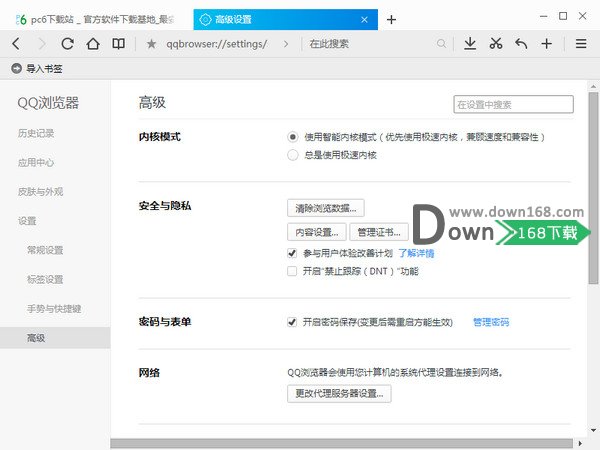Open 标签设置 sidebar item
Screen dimensions: 600x450
point(45,279)
